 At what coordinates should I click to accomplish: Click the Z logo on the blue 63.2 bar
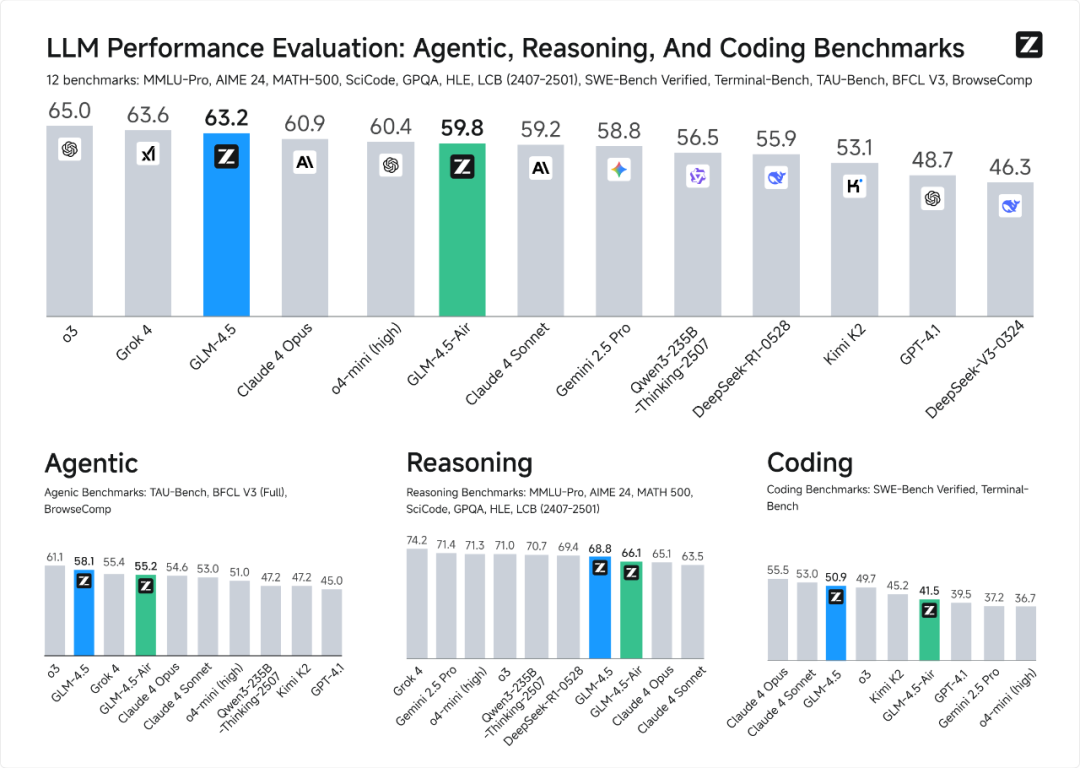(x=226, y=156)
